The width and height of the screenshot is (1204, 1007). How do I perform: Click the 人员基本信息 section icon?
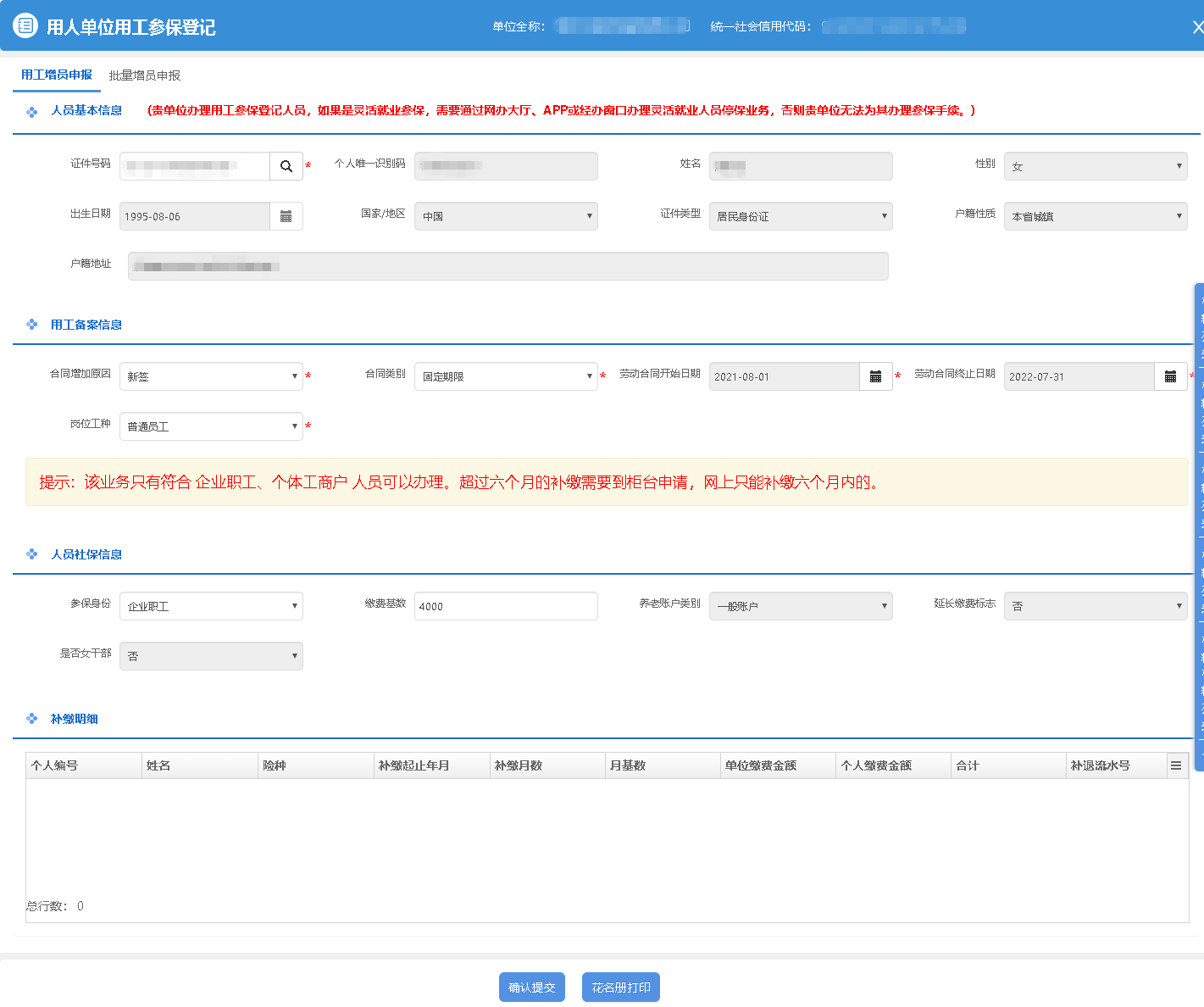[x=32, y=112]
